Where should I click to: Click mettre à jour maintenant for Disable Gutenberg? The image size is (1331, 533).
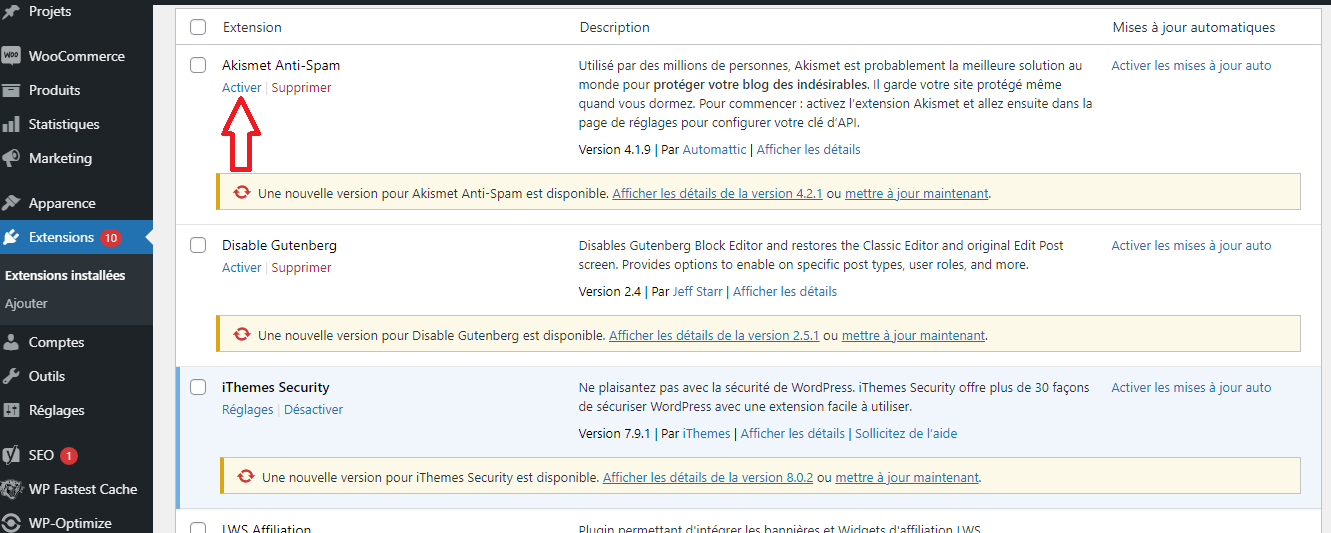(x=913, y=335)
